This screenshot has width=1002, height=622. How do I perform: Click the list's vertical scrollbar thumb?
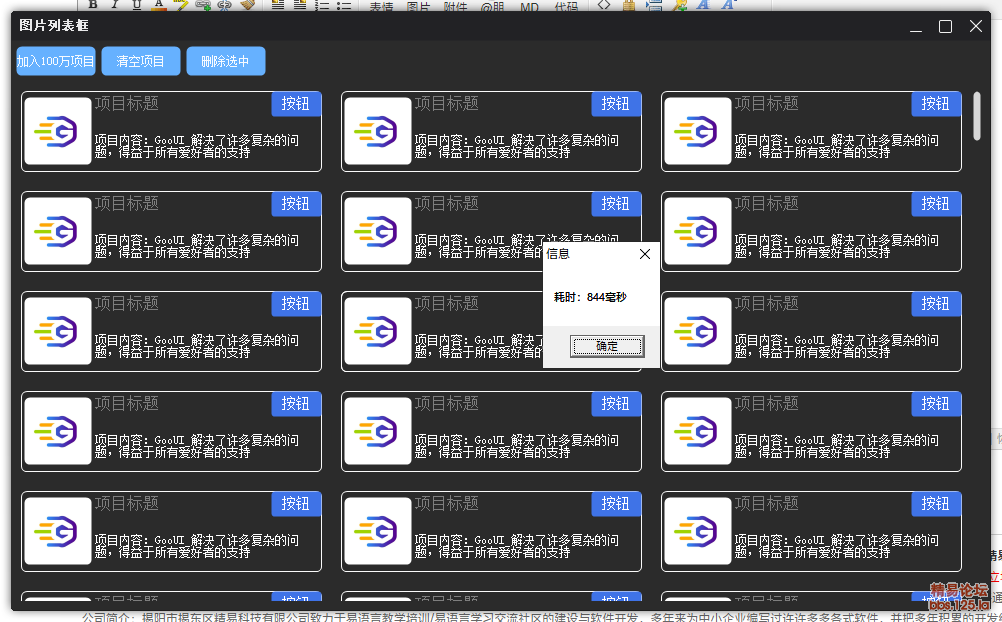976,116
